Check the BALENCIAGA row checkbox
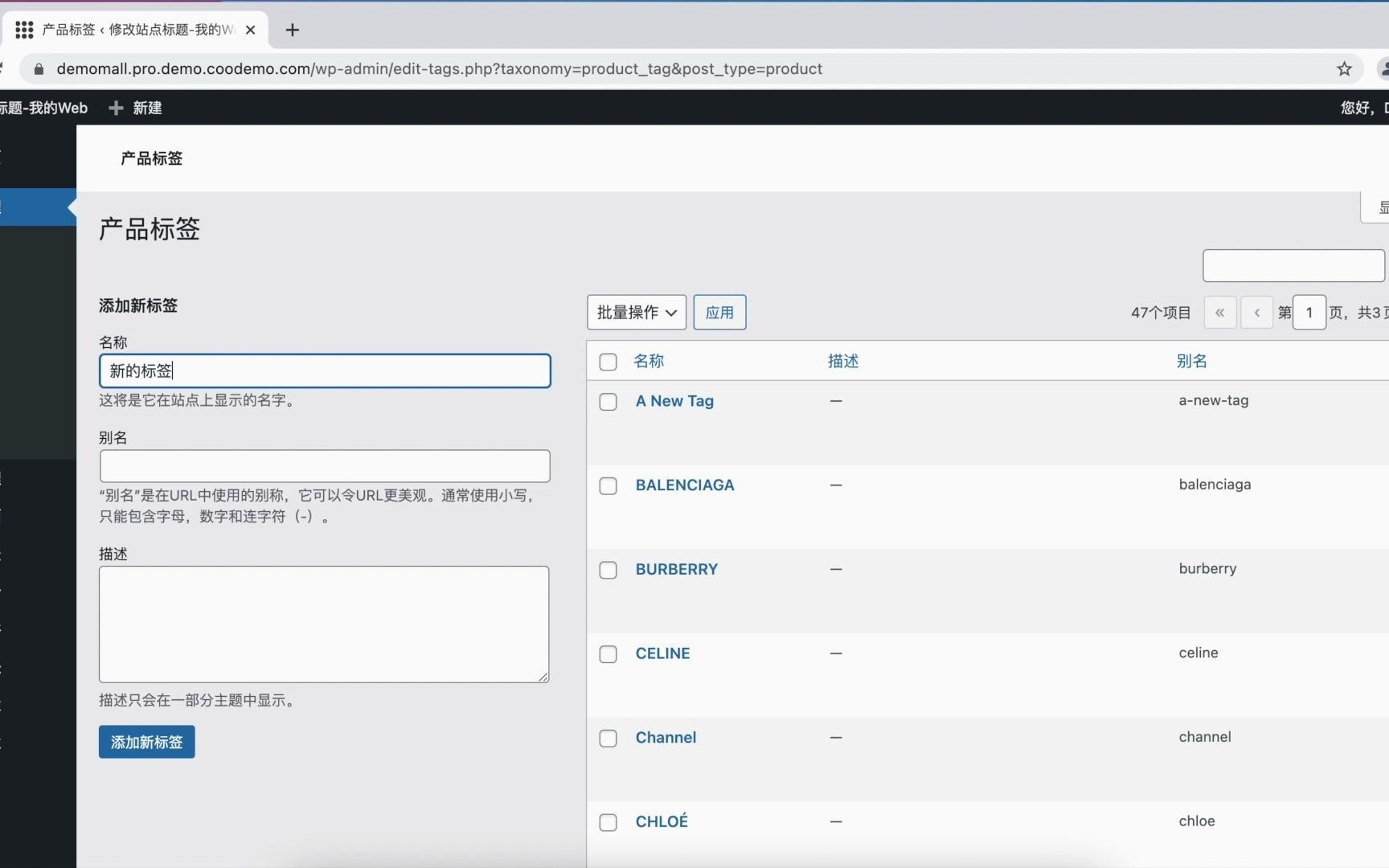Screen dimensions: 1389x868 [608, 486]
